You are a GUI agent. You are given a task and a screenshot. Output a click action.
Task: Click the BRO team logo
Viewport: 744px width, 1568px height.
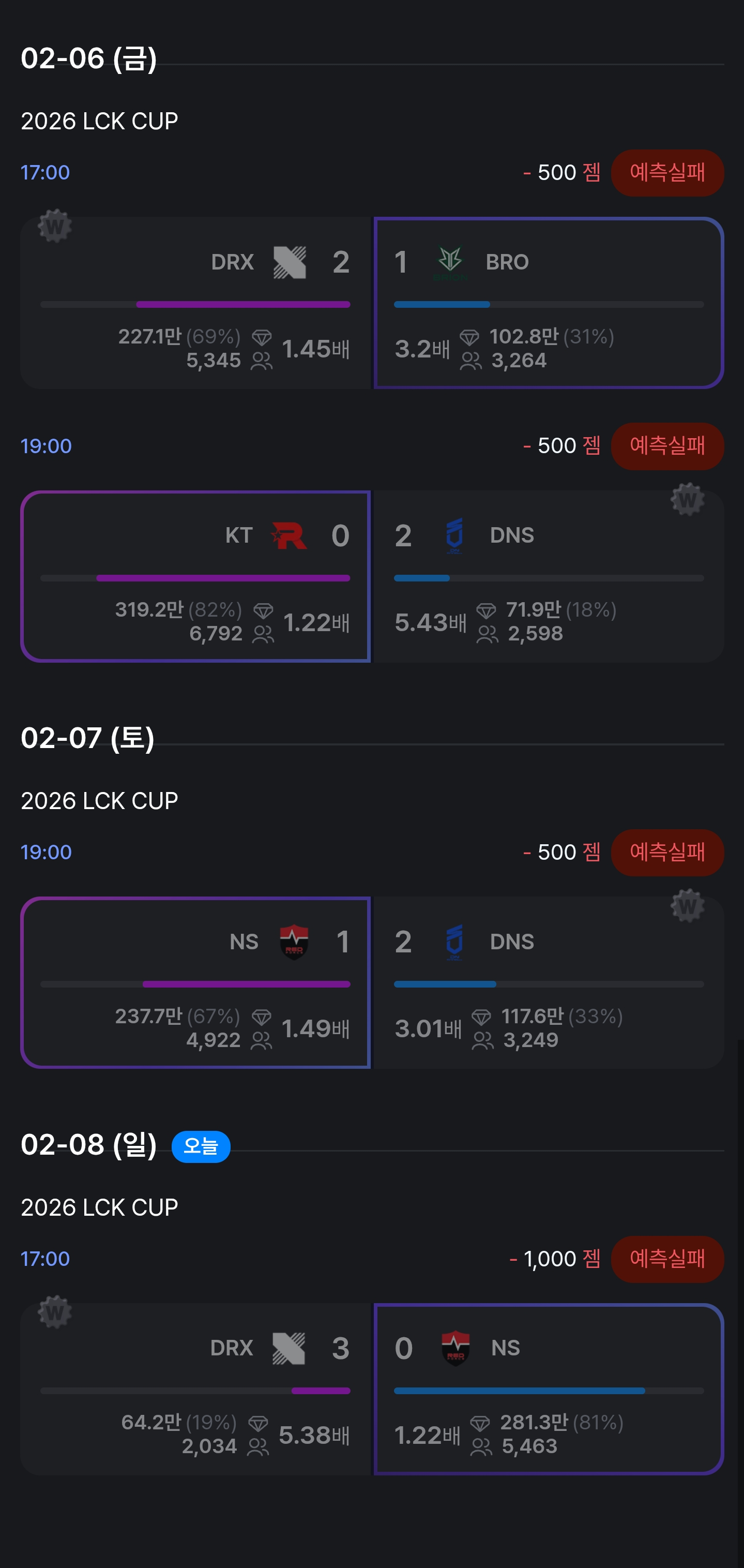[450, 262]
